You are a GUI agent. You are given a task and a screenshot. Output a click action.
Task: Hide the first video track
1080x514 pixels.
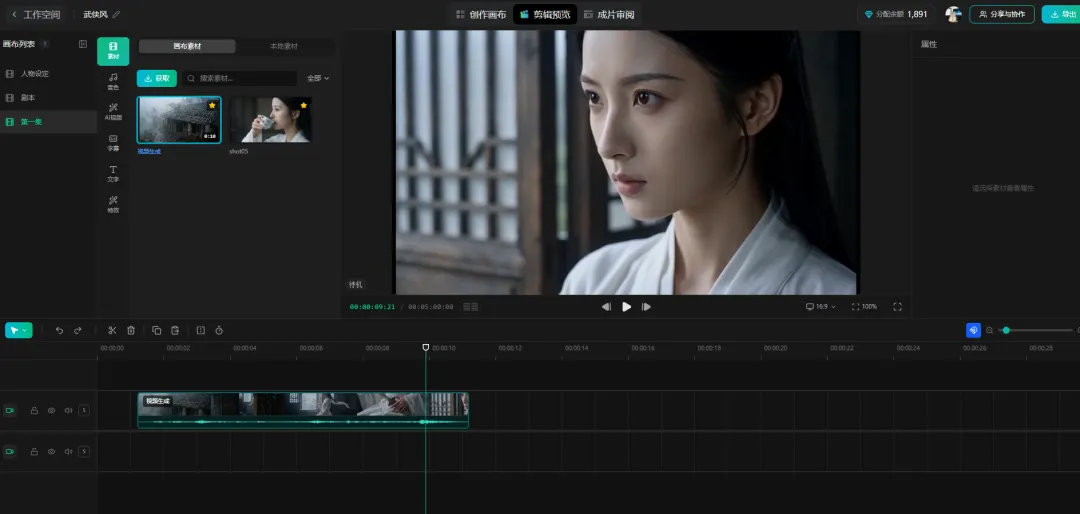click(x=52, y=411)
